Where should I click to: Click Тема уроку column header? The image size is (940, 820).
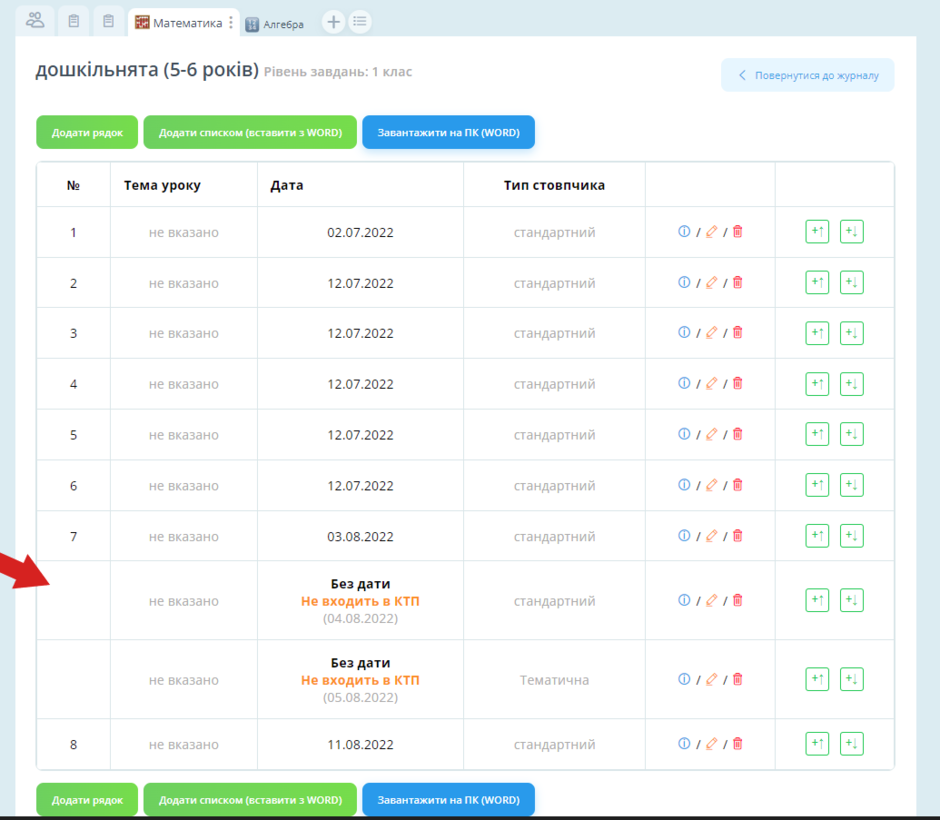[x=162, y=185]
